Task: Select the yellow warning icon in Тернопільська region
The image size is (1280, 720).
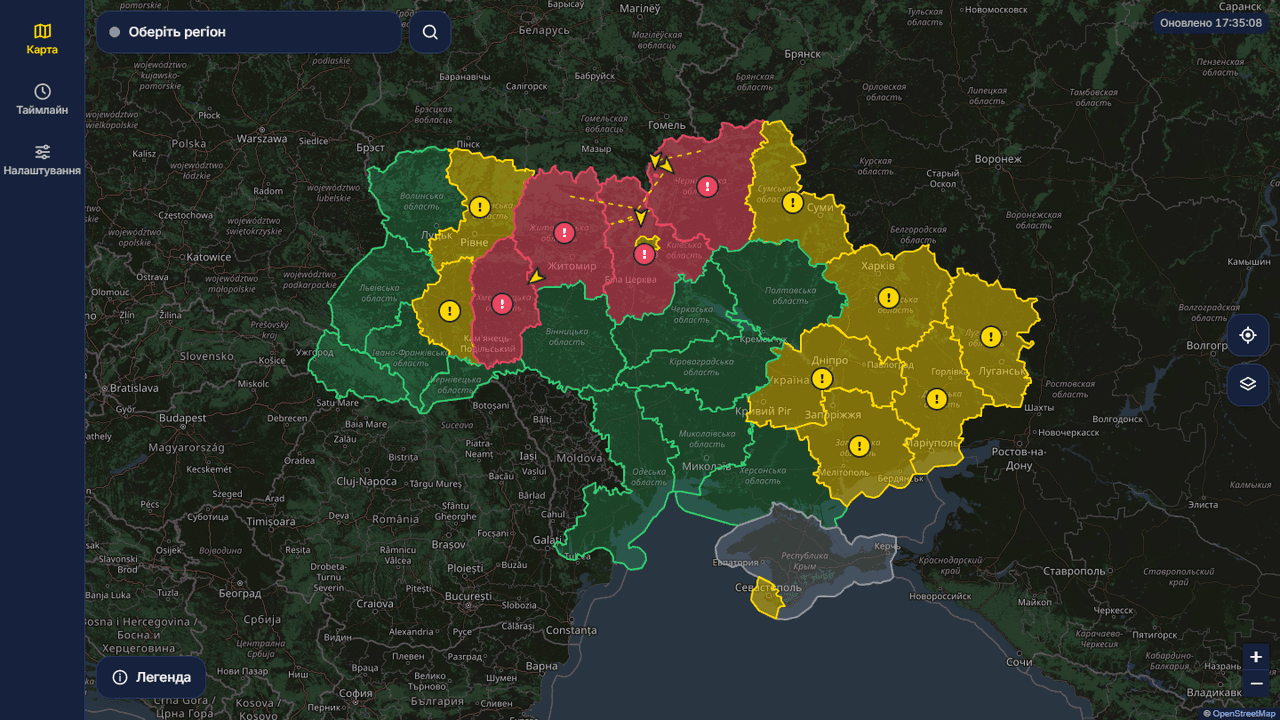Action: (x=449, y=311)
